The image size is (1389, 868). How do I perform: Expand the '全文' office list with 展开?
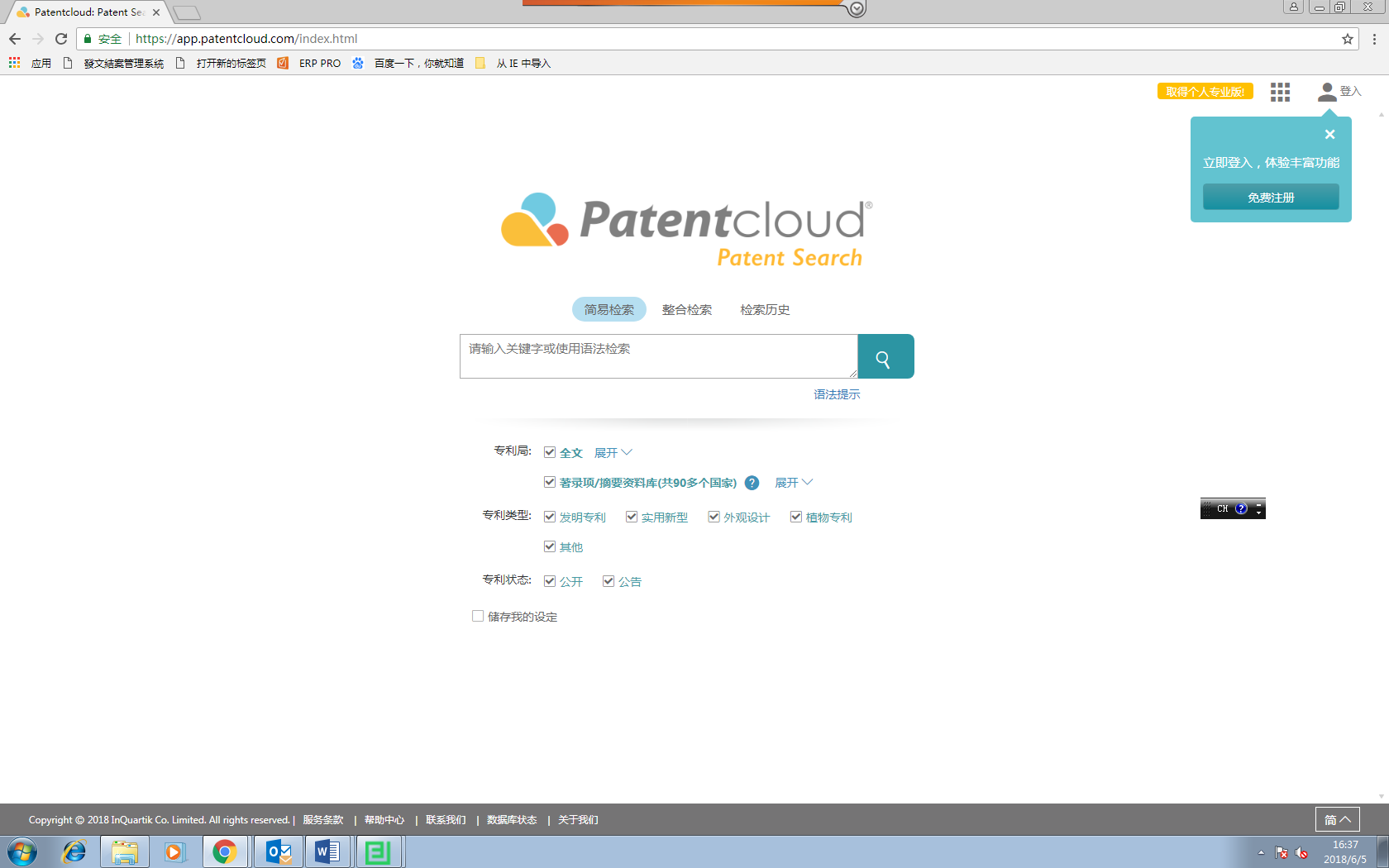(613, 453)
